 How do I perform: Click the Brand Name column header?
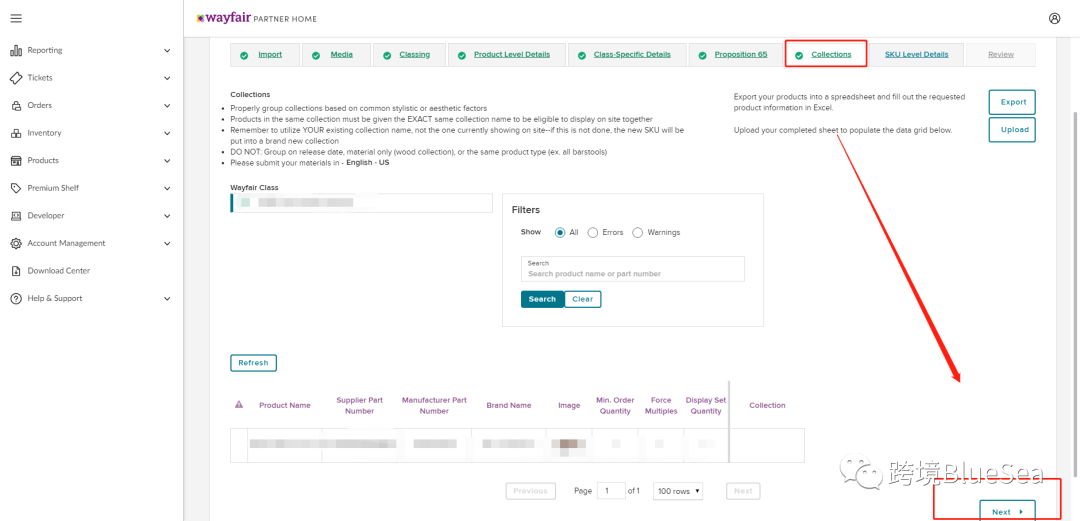click(x=508, y=405)
